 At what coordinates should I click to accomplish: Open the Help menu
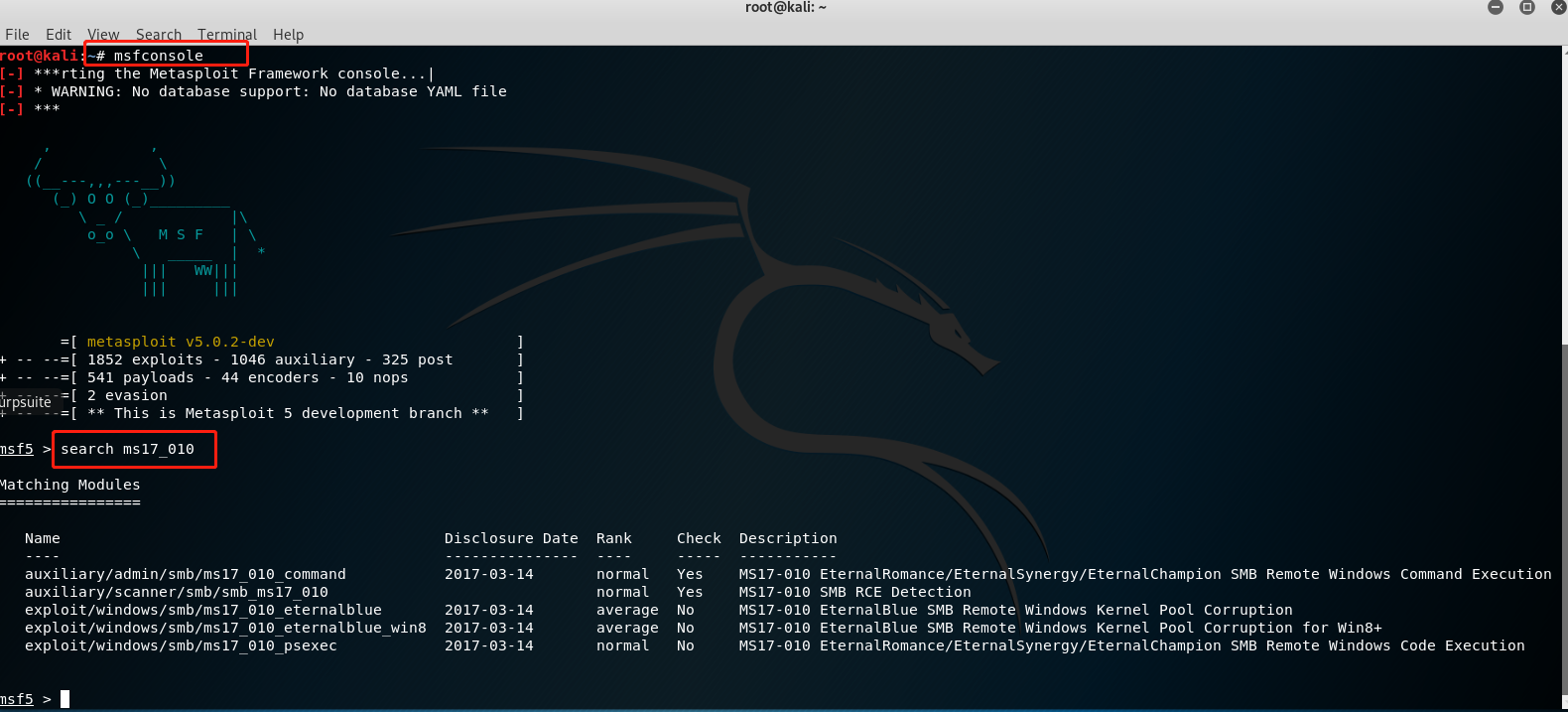pyautogui.click(x=289, y=34)
